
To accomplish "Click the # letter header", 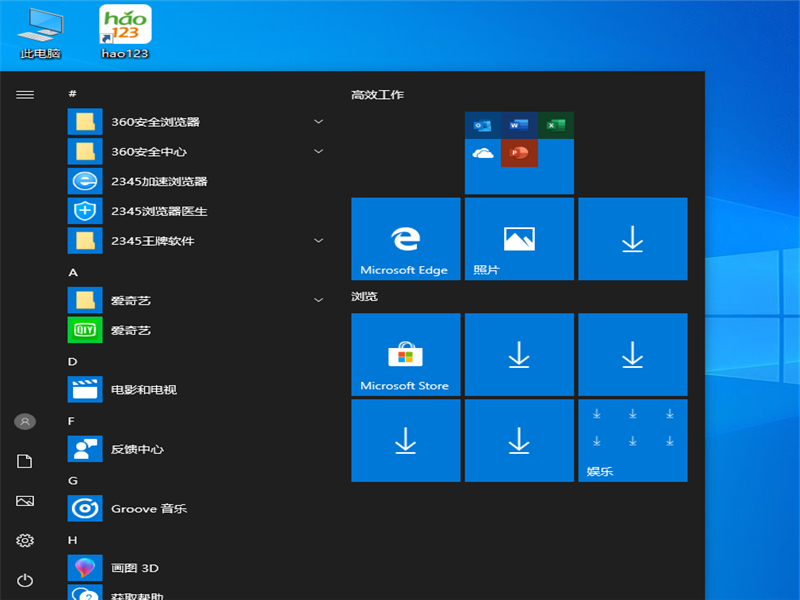I will click(72, 93).
